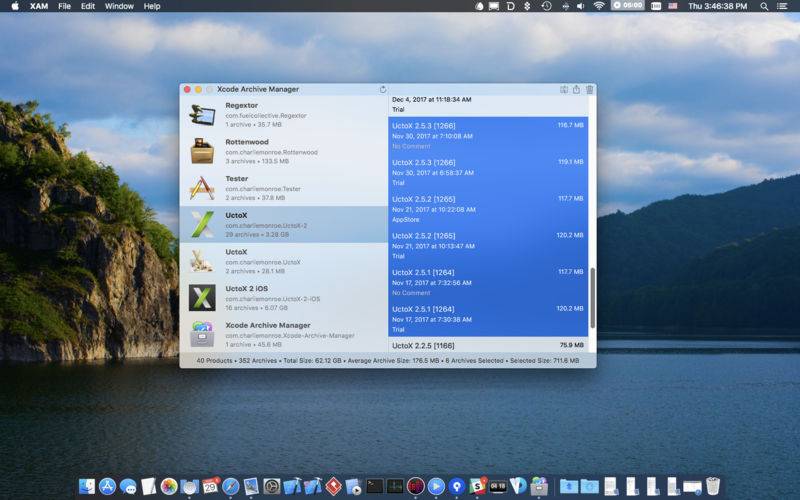Launch Safari from the Dock
Screen dimensions: 800x500
pyautogui.click(x=231, y=486)
